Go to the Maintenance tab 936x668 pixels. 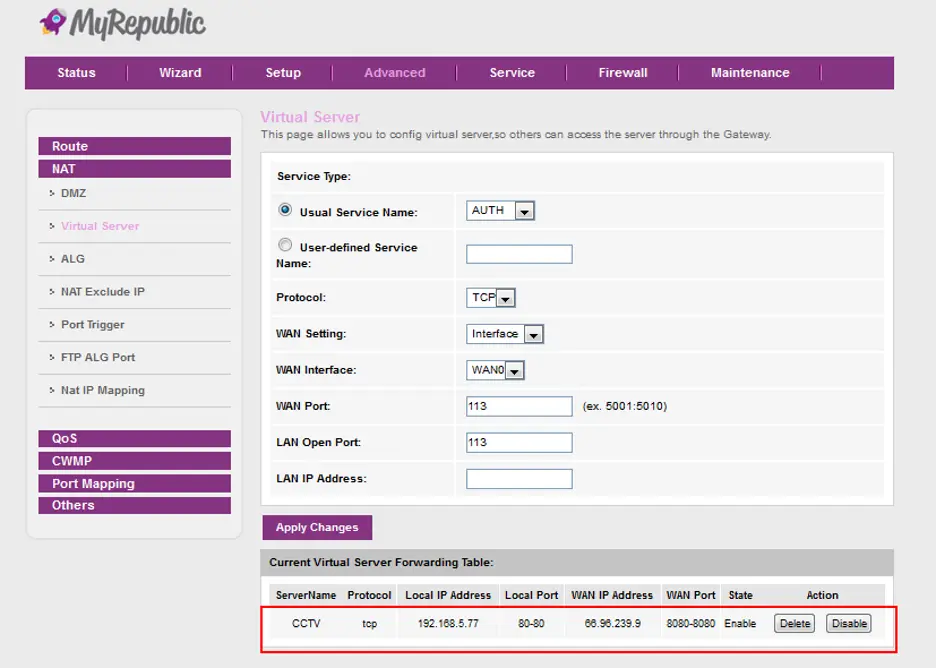tap(750, 73)
